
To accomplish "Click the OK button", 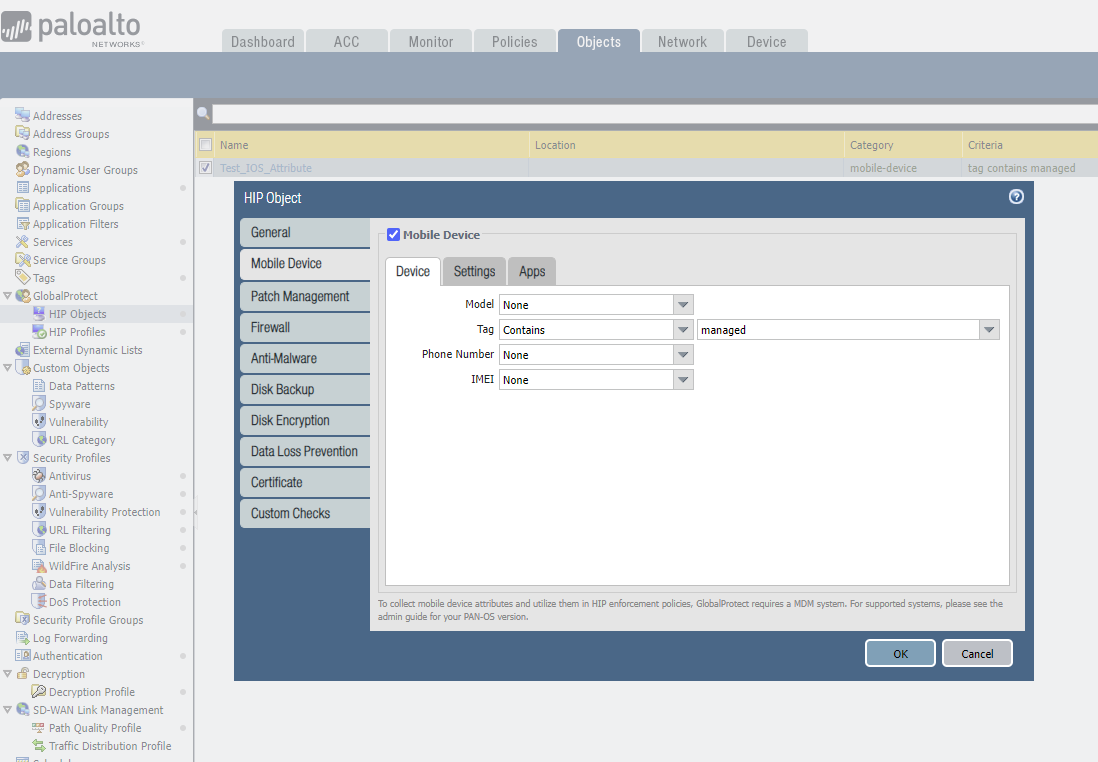I will (899, 653).
